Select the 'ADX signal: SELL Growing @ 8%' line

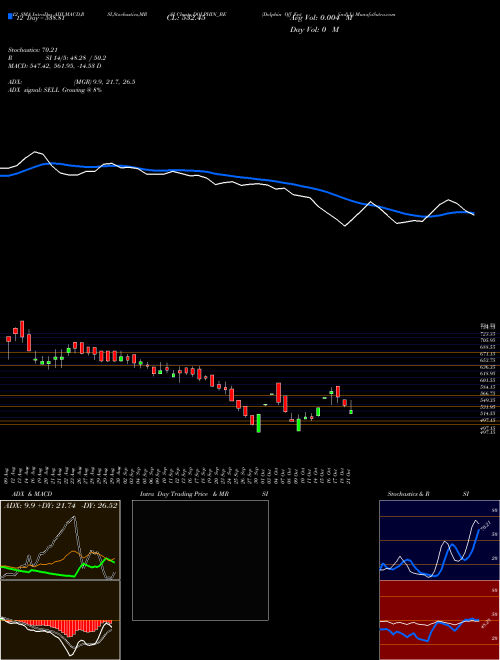55,90
